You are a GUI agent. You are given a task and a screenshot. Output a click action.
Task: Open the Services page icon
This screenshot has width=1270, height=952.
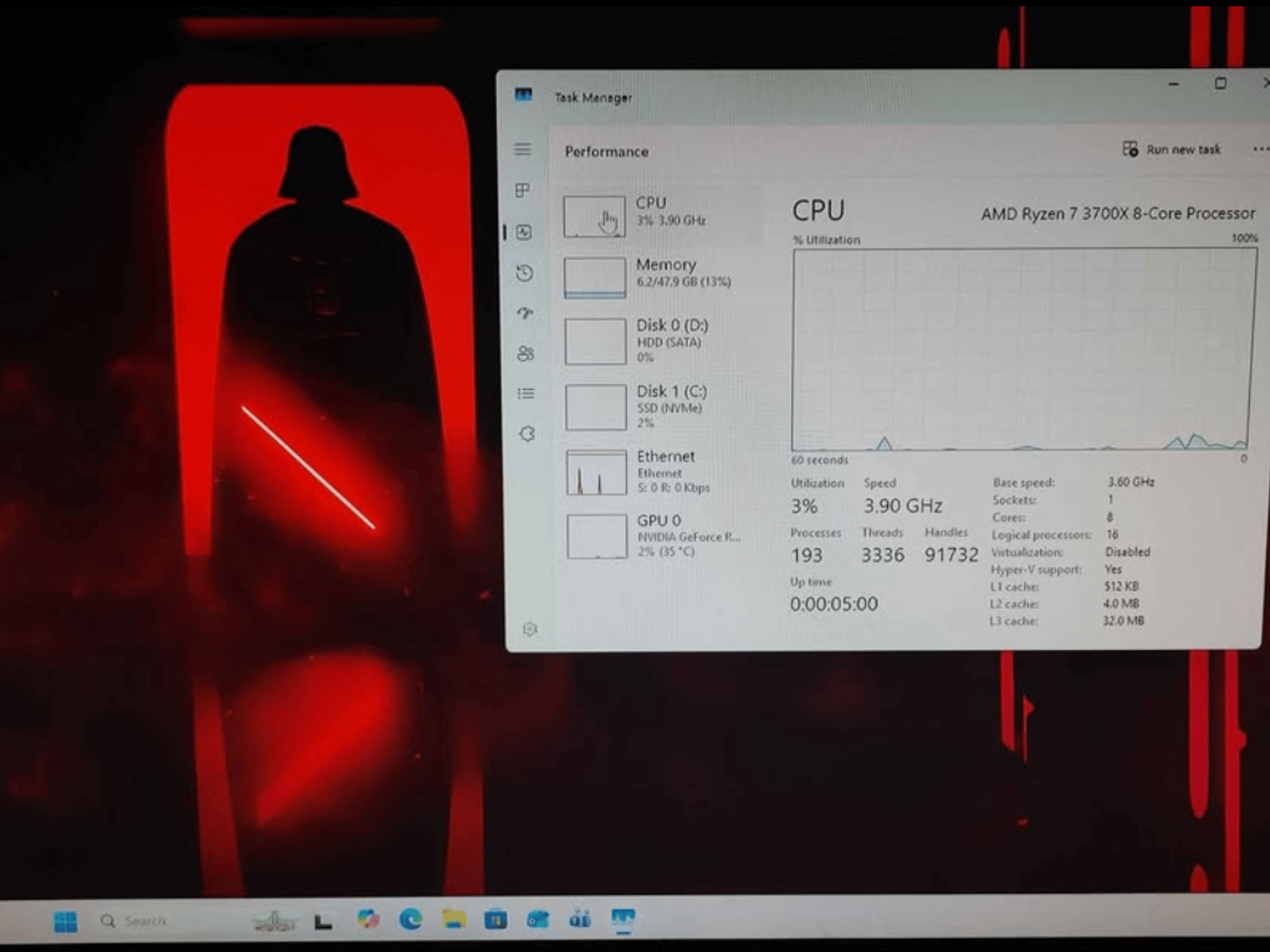(527, 433)
